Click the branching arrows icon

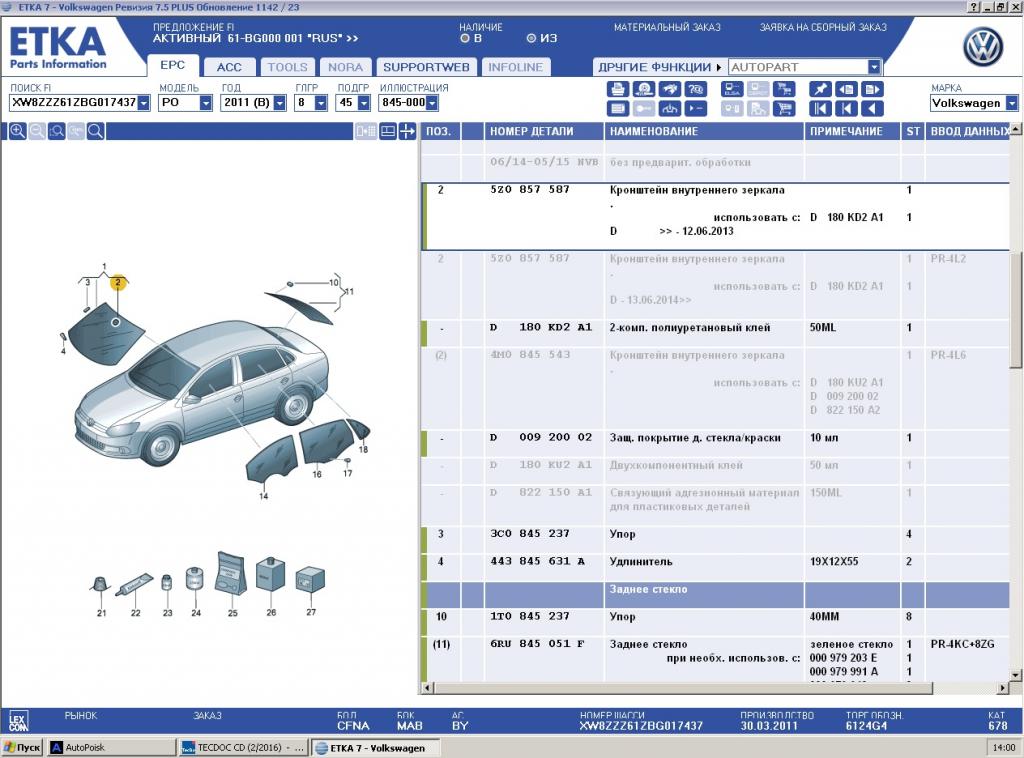tap(669, 108)
